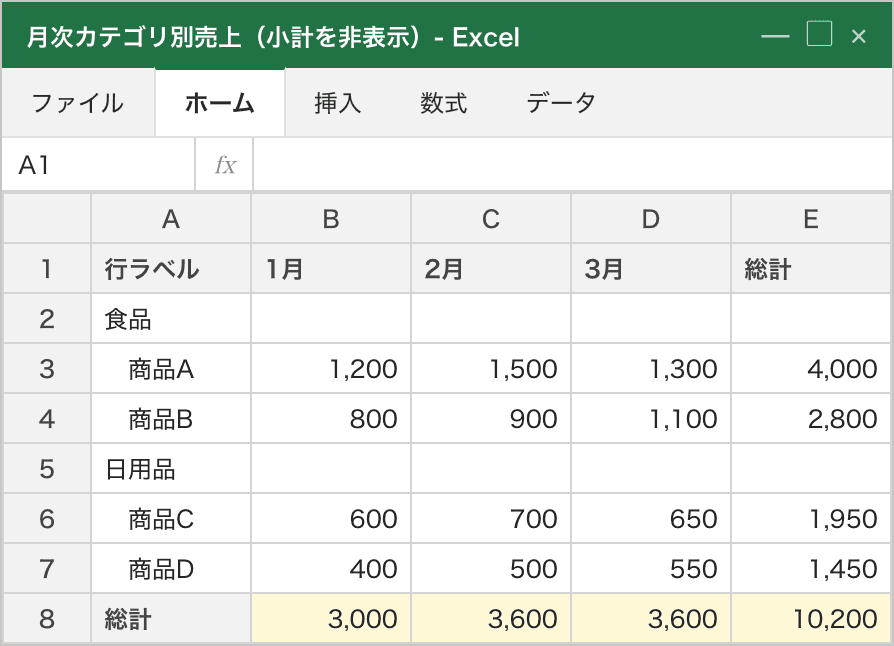Select column B header
Viewport: 894px width, 646px height.
331,219
